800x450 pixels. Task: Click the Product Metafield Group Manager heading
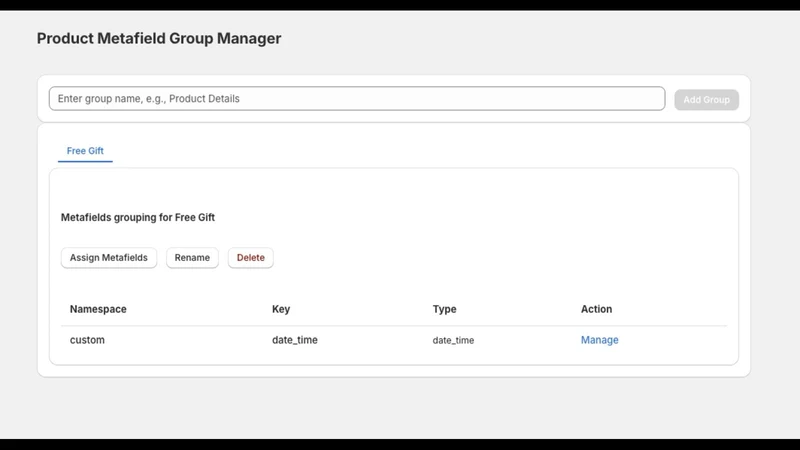point(159,38)
